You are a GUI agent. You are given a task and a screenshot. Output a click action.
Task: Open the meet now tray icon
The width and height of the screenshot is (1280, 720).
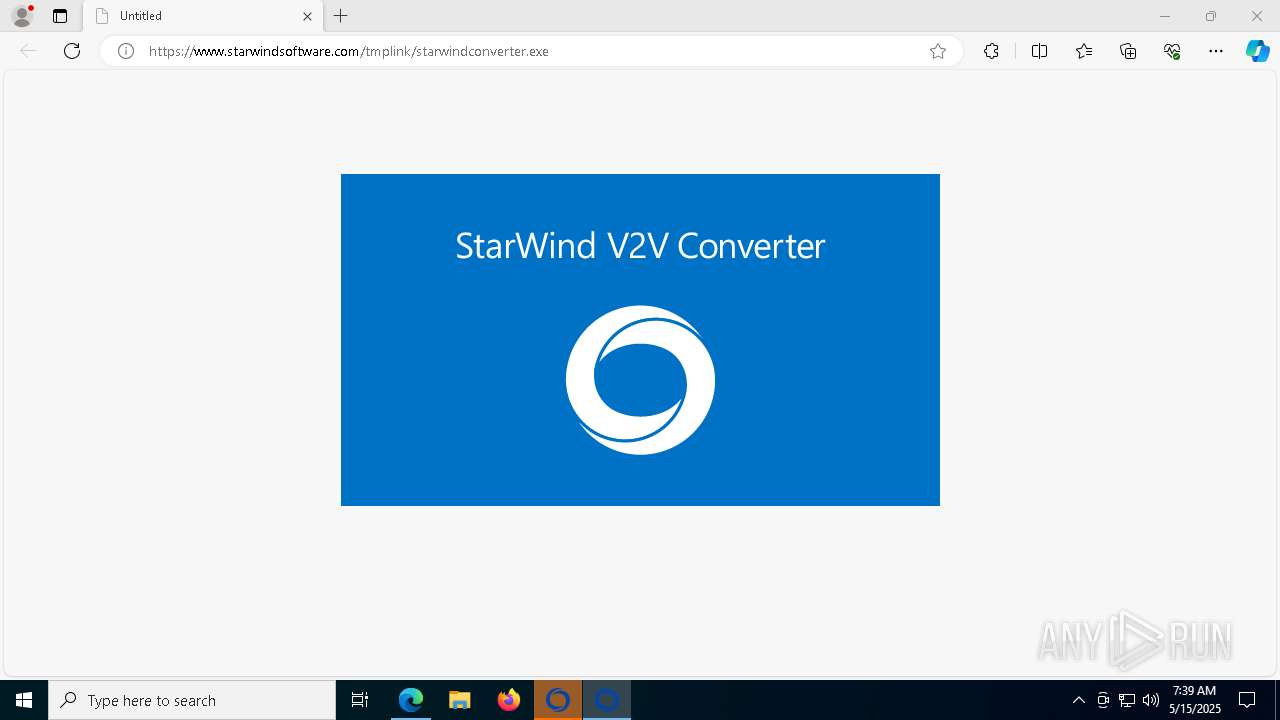1103,700
